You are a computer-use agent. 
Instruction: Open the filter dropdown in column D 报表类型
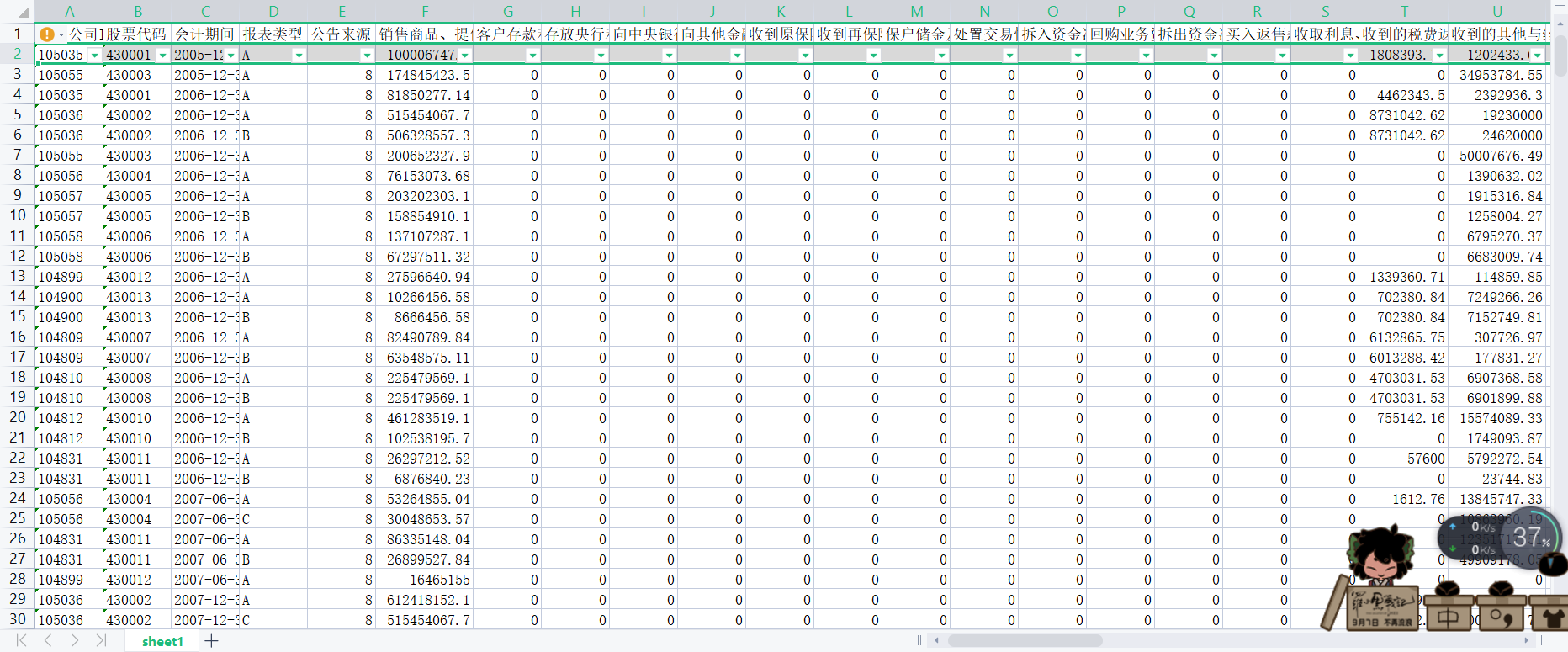(x=299, y=56)
